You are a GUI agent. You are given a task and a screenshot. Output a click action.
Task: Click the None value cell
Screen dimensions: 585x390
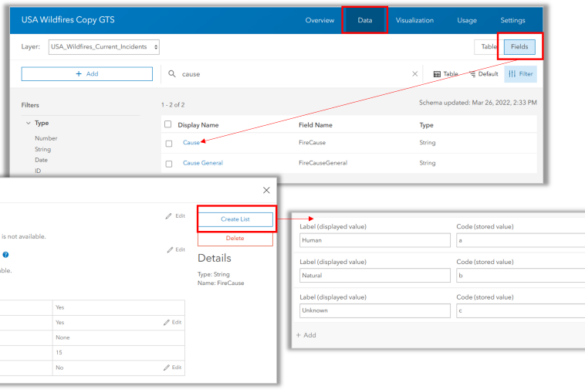(x=118, y=337)
